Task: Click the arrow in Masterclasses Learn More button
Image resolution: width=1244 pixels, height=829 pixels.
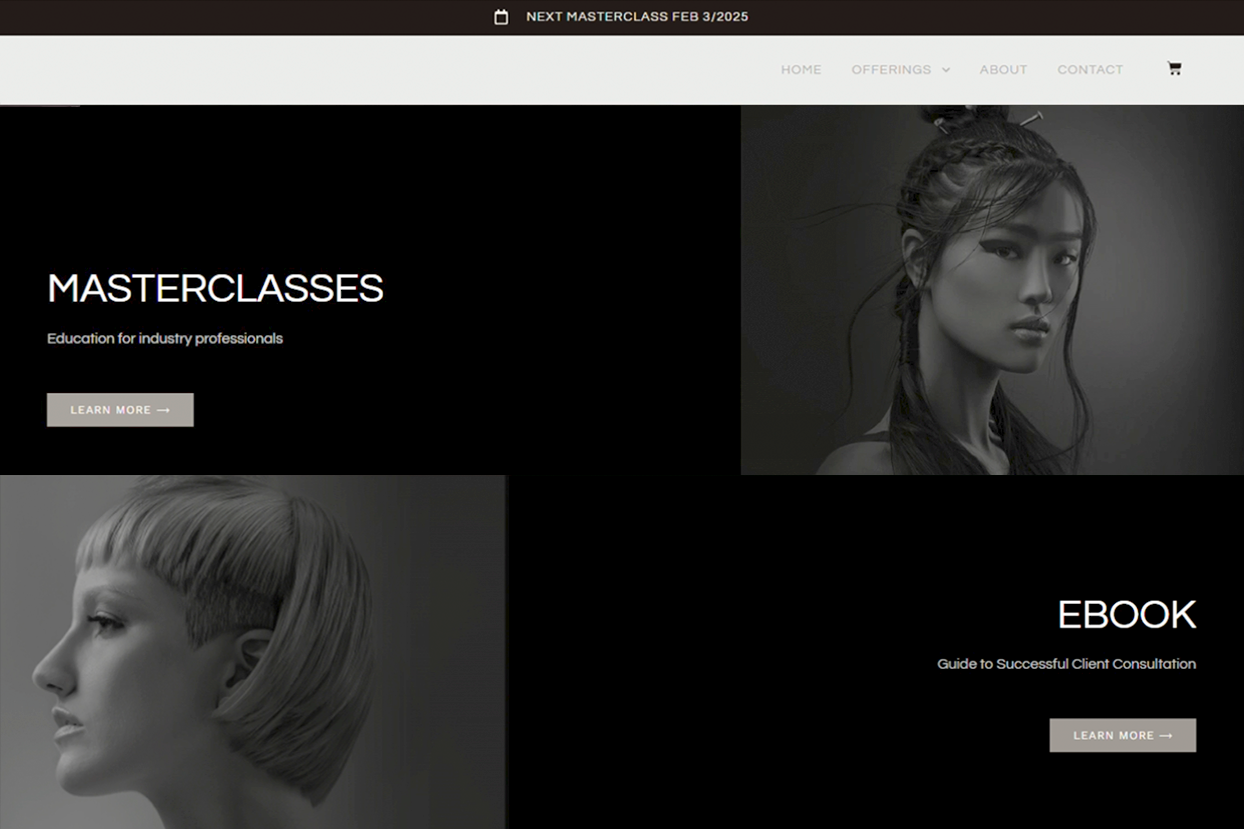Action: pos(164,410)
